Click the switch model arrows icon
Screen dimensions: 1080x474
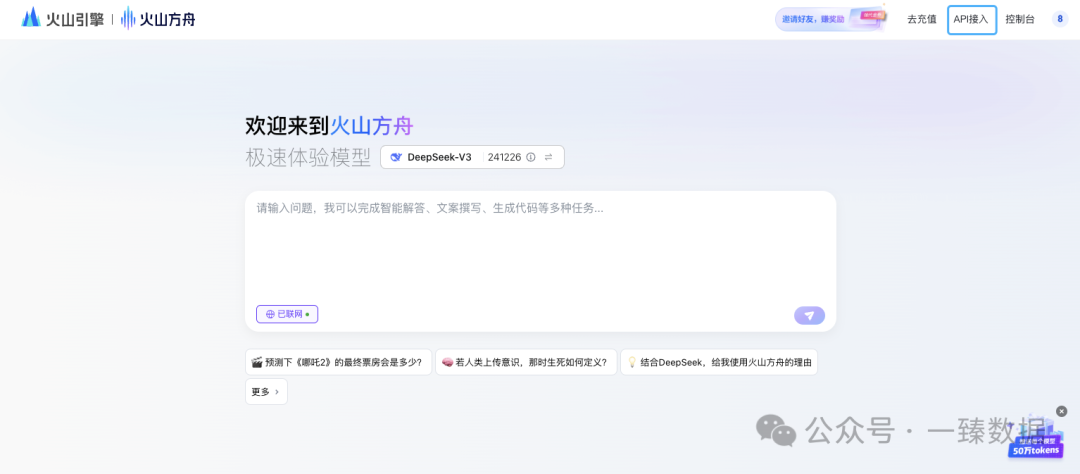pyautogui.click(x=548, y=157)
